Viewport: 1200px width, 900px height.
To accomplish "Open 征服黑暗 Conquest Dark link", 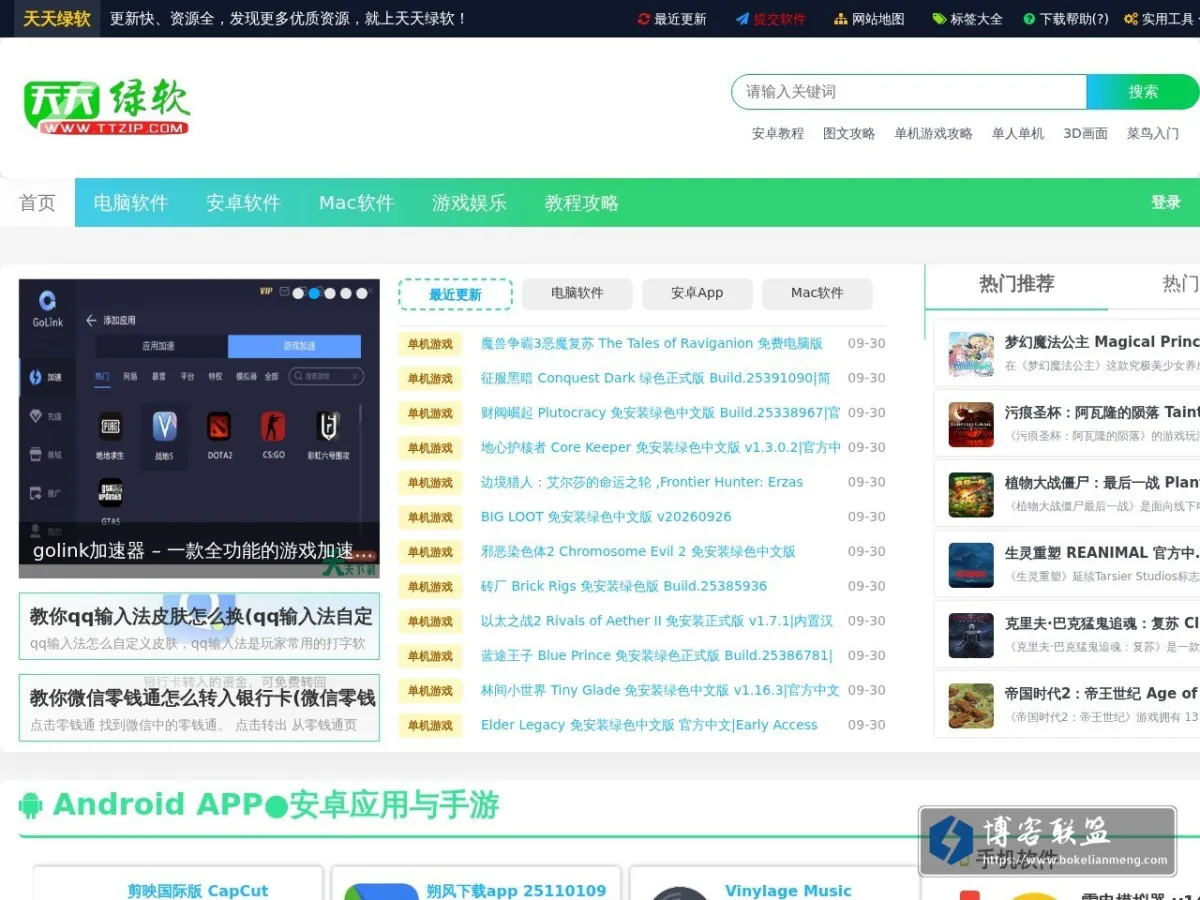I will click(656, 378).
